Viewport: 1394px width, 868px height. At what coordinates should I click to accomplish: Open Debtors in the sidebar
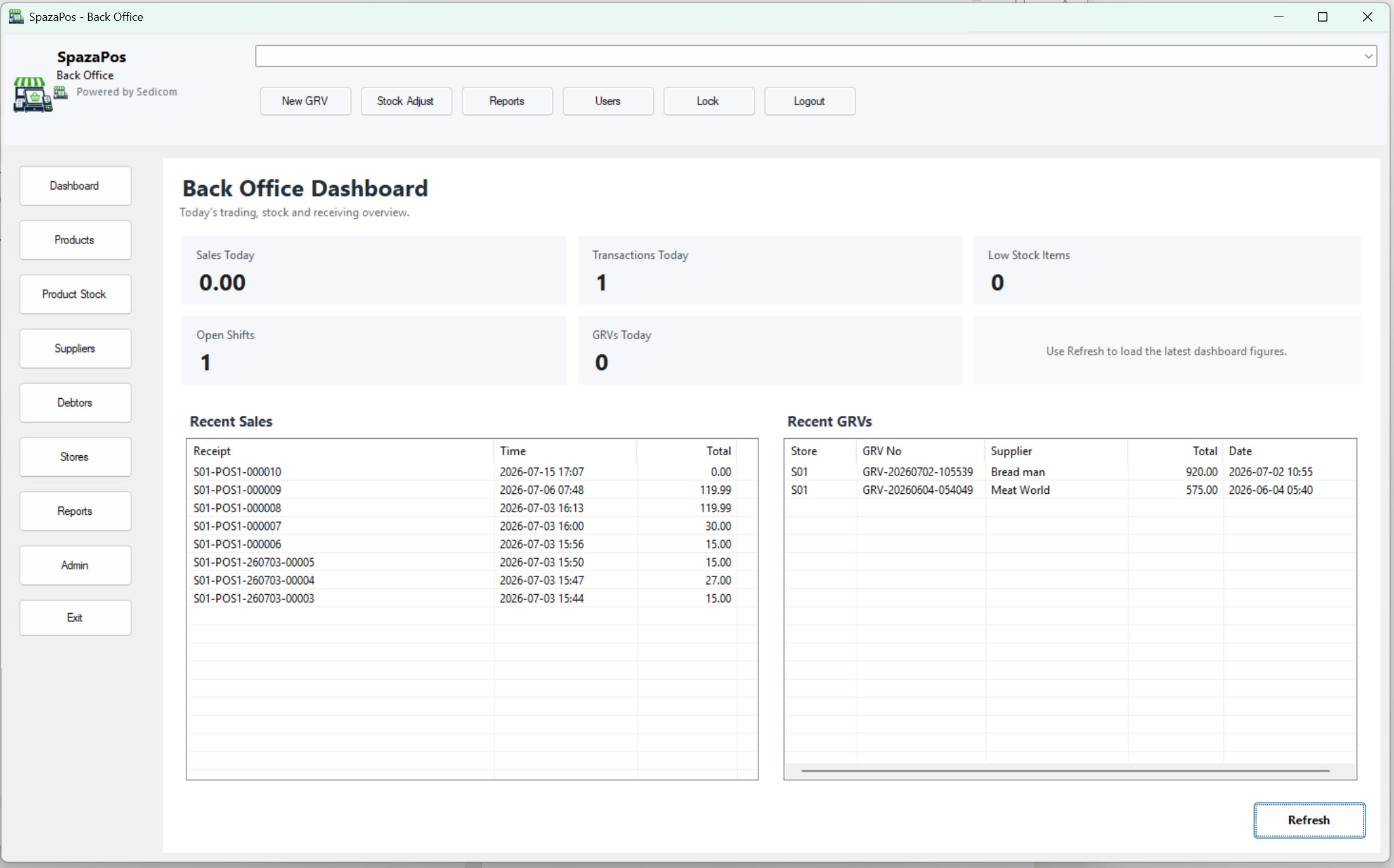tap(75, 403)
